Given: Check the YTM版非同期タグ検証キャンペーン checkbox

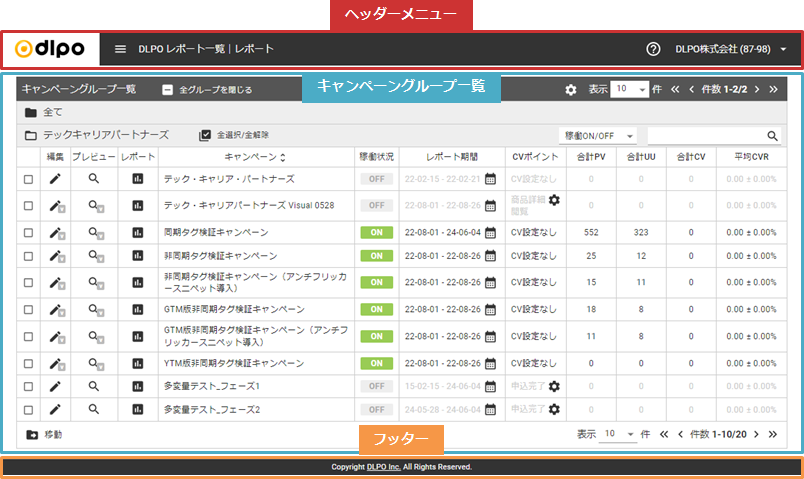Looking at the screenshot, I should click(x=28, y=364).
